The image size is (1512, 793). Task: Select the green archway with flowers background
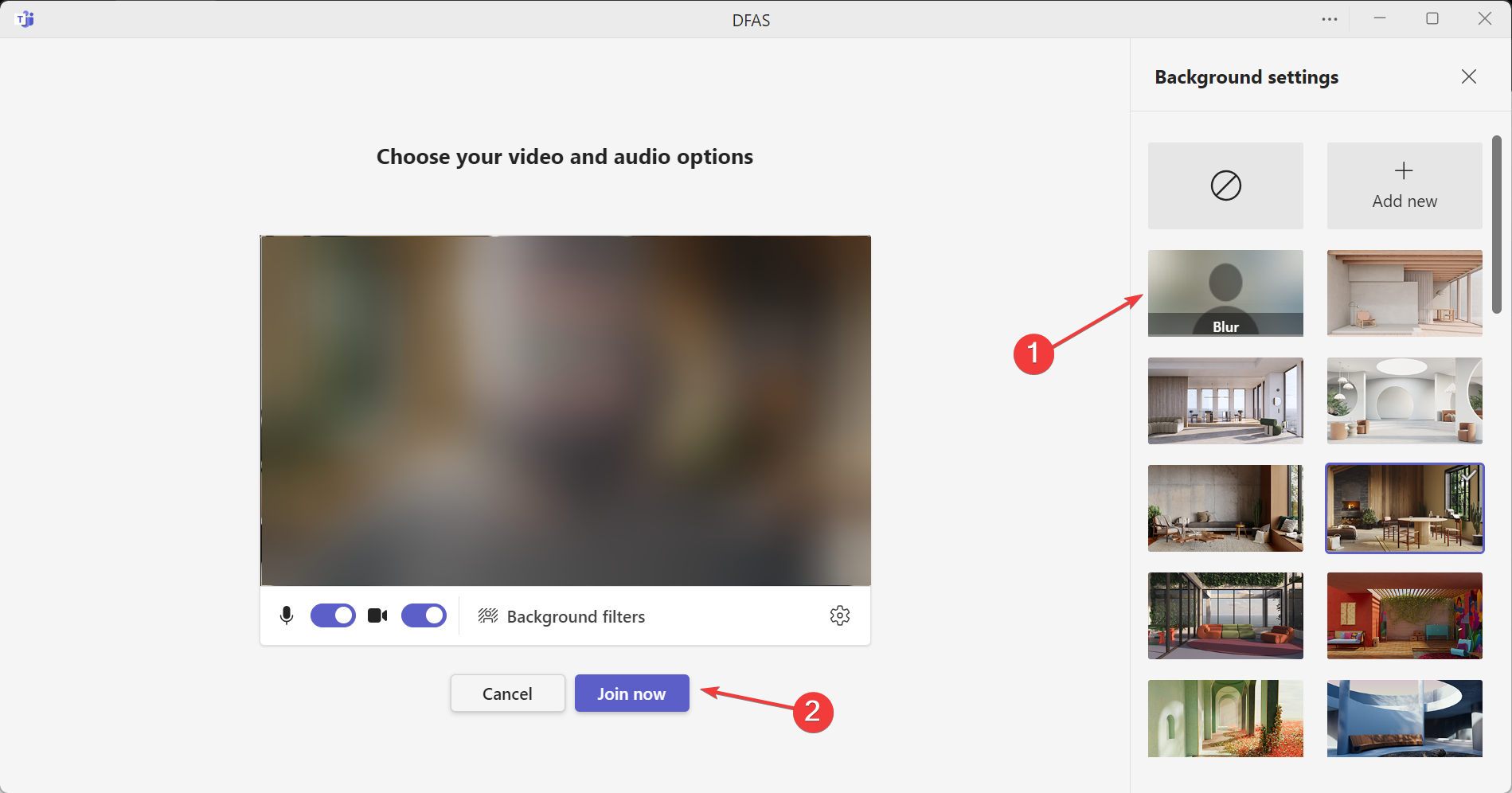click(x=1225, y=718)
